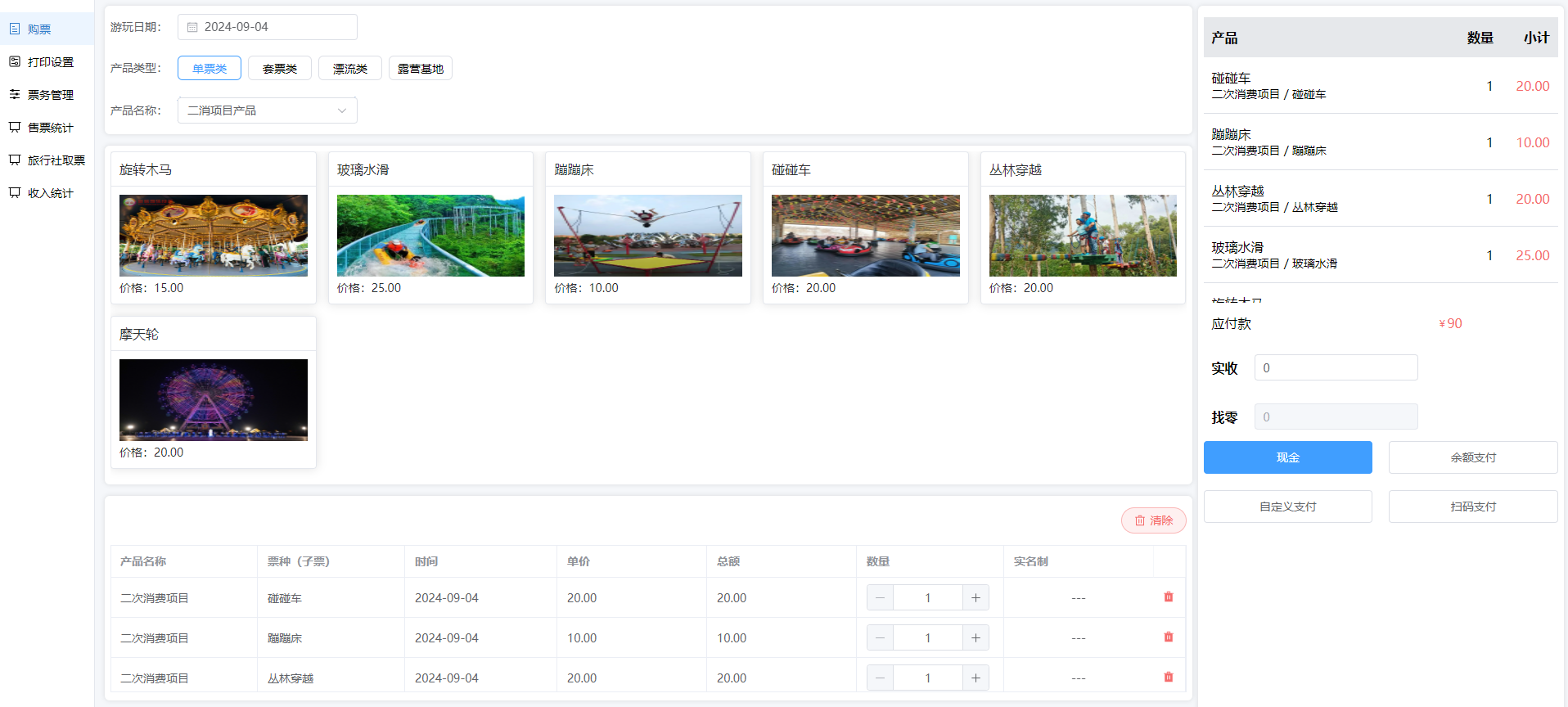Select the 单票类 product type
The image size is (1568, 707).
(x=210, y=68)
